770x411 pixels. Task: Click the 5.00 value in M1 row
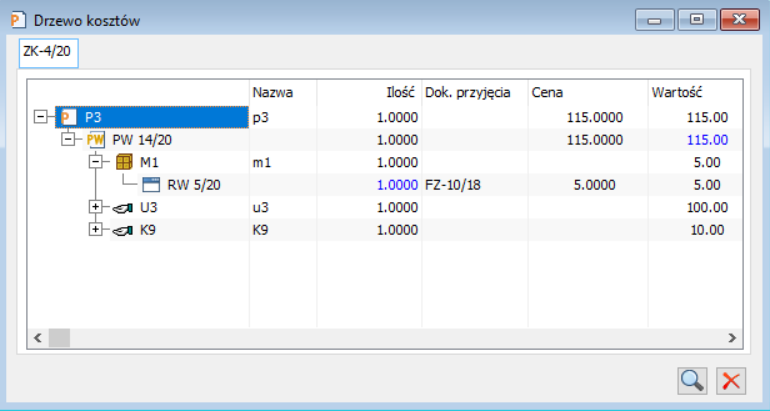[707, 163]
